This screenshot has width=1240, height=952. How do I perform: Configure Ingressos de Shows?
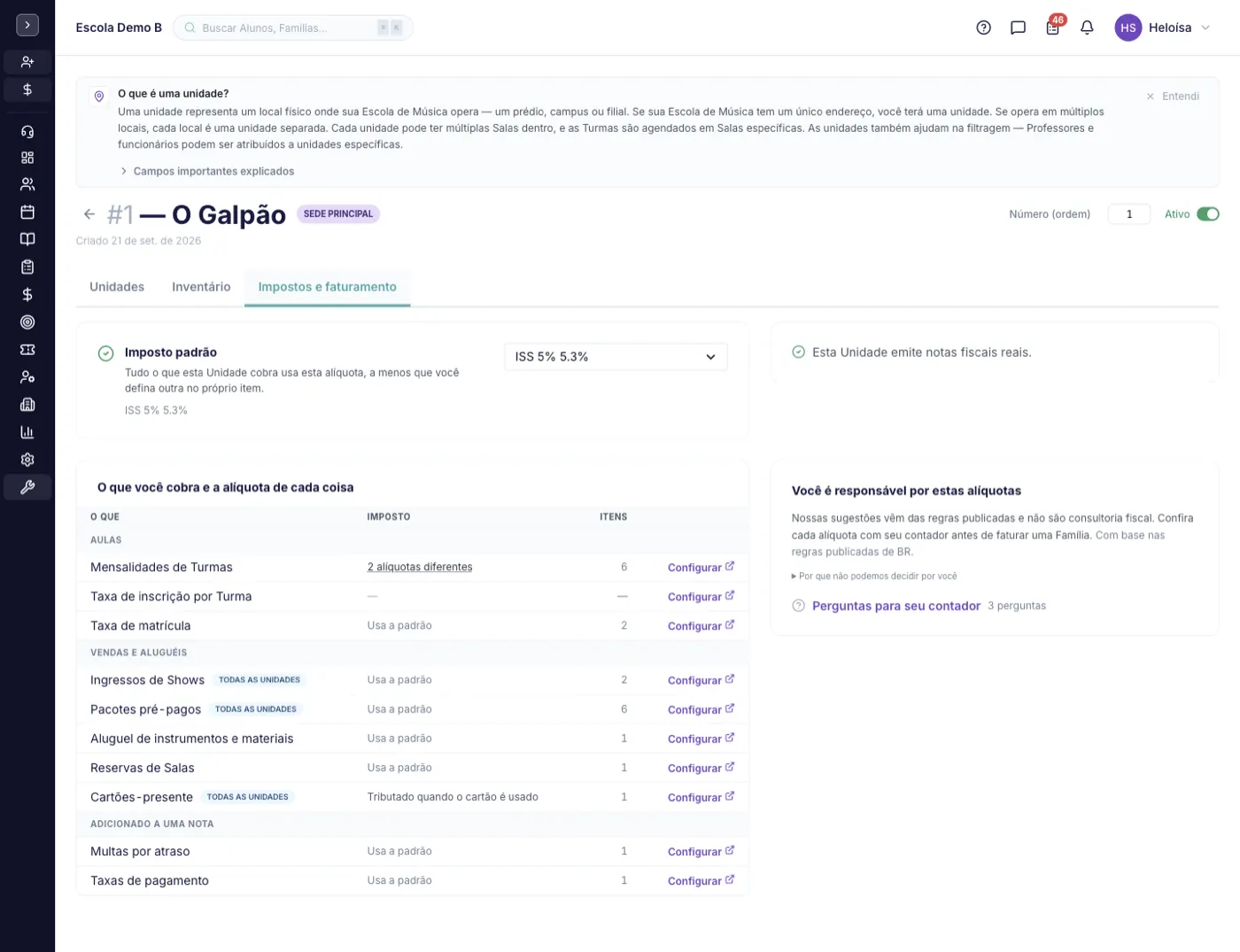pos(701,681)
